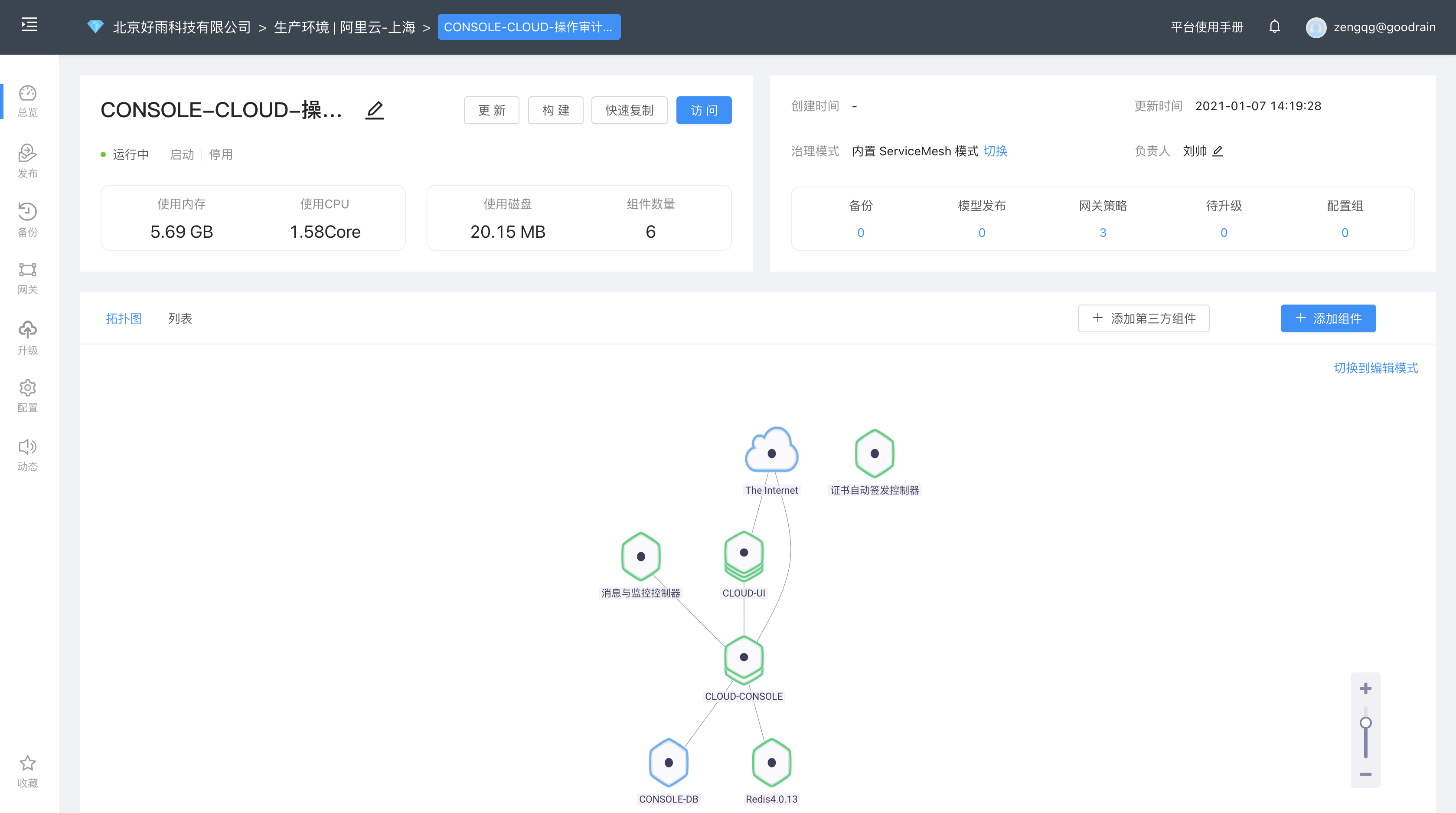The height and width of the screenshot is (813, 1456).
Task: Open 平台使用手册 link
Action: pyautogui.click(x=1207, y=27)
